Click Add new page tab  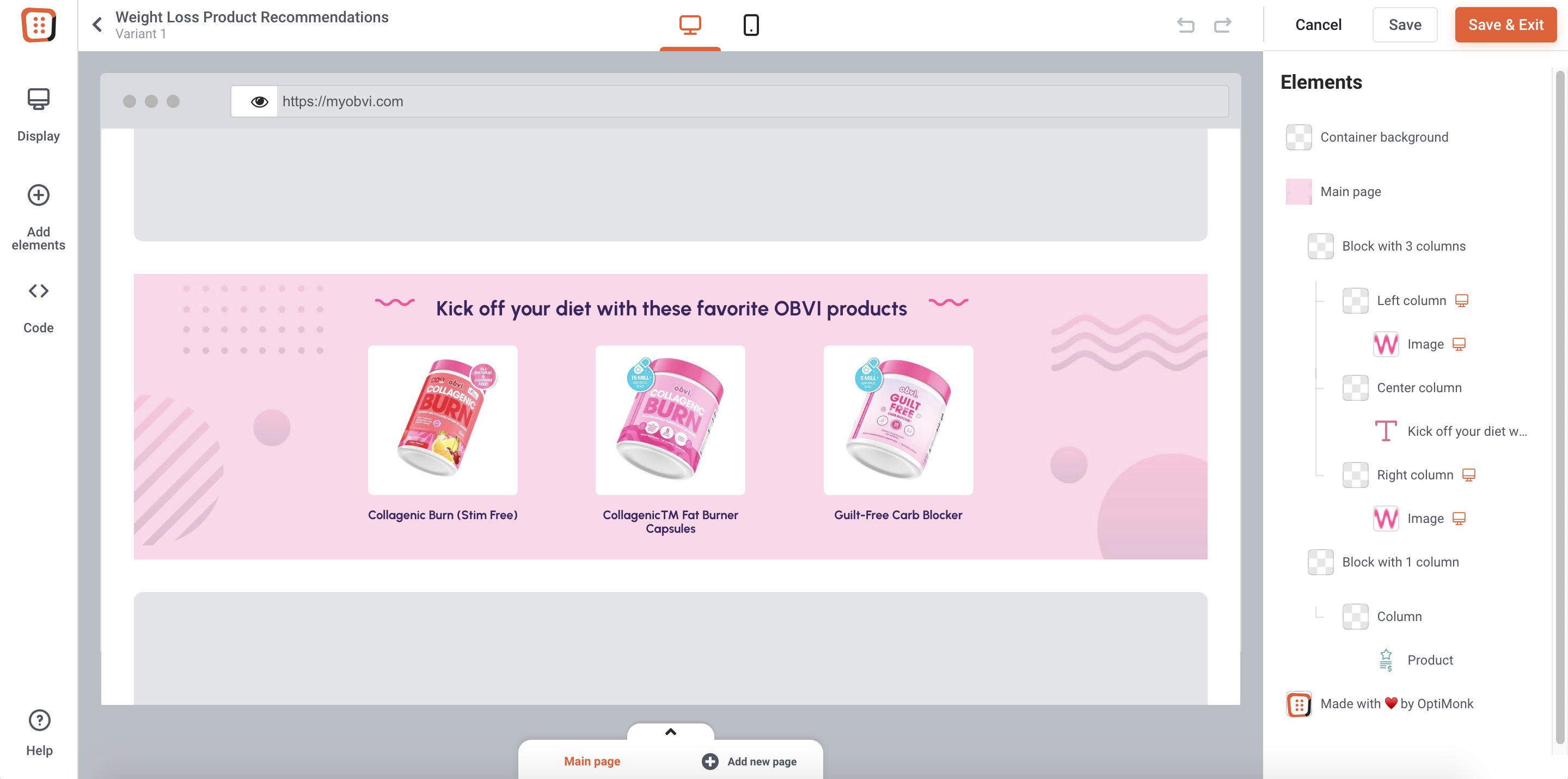click(x=749, y=762)
